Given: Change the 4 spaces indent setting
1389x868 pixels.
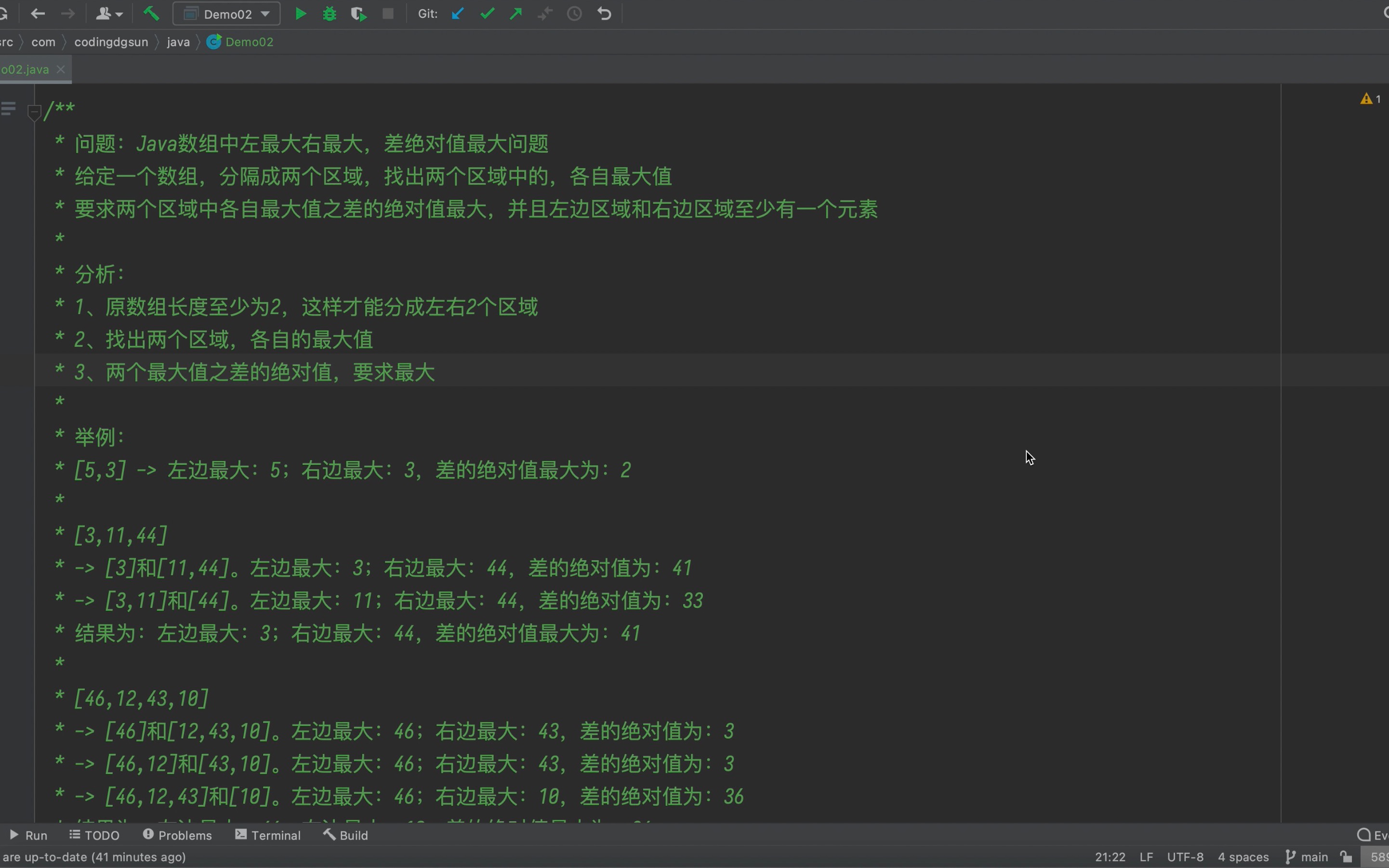Looking at the screenshot, I should pyautogui.click(x=1243, y=857).
